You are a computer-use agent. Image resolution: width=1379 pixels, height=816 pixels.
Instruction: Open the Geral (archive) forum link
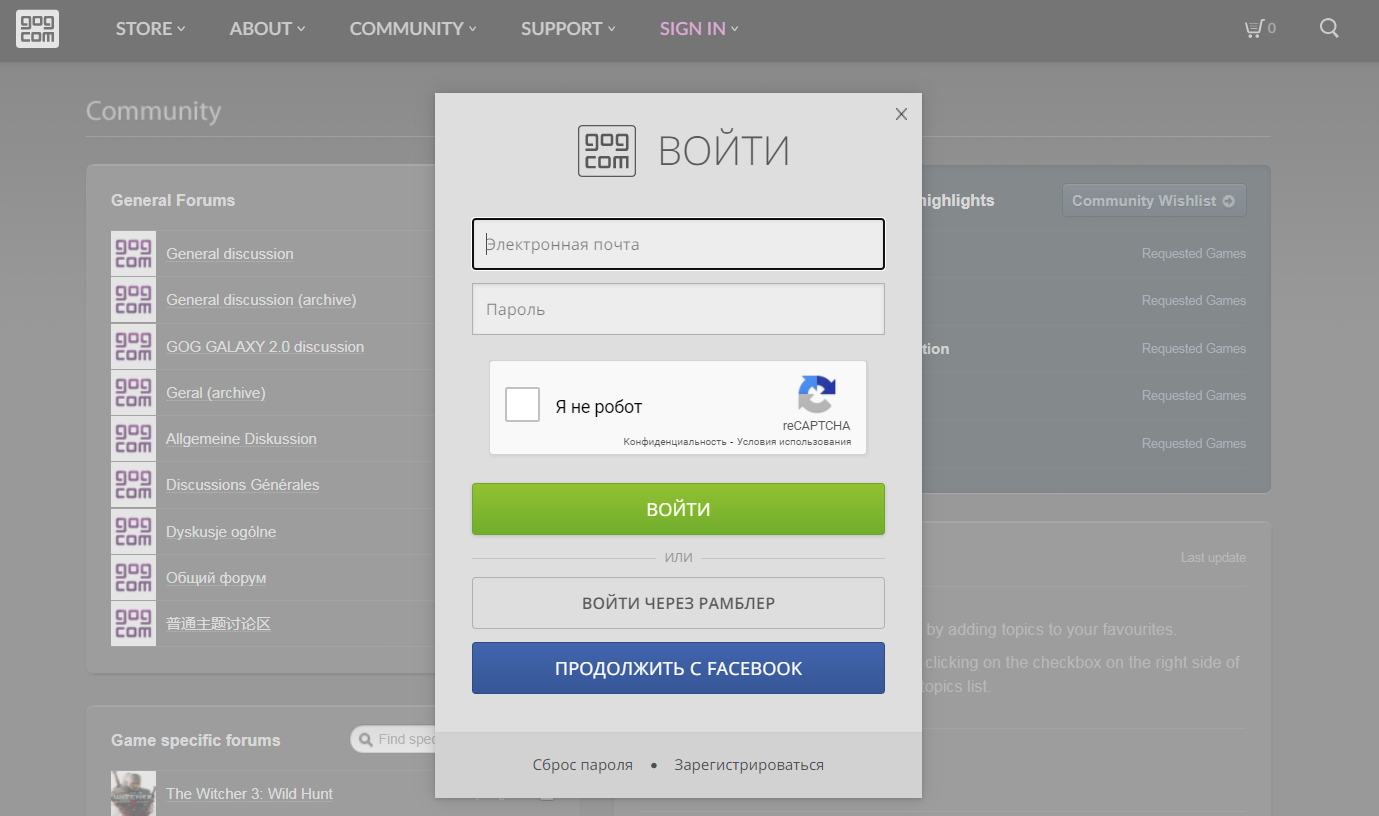[216, 393]
